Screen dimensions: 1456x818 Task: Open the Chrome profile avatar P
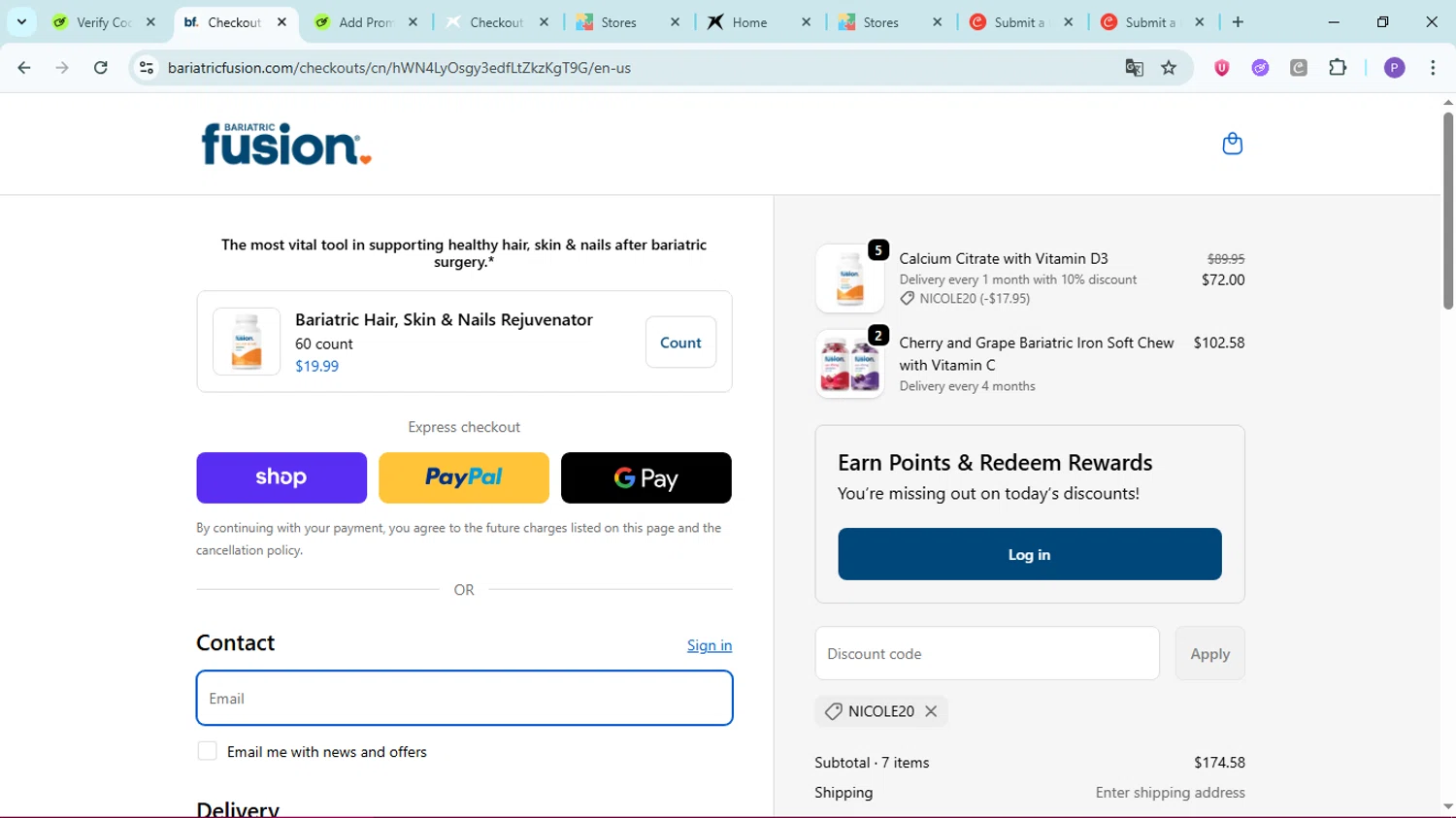click(x=1394, y=68)
